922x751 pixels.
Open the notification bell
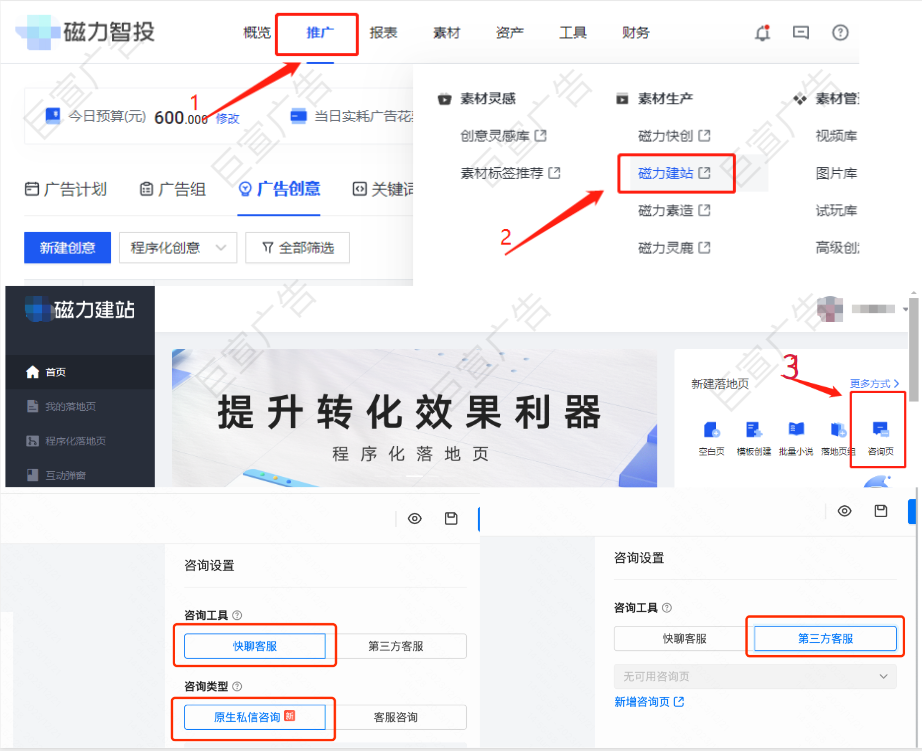pos(761,33)
